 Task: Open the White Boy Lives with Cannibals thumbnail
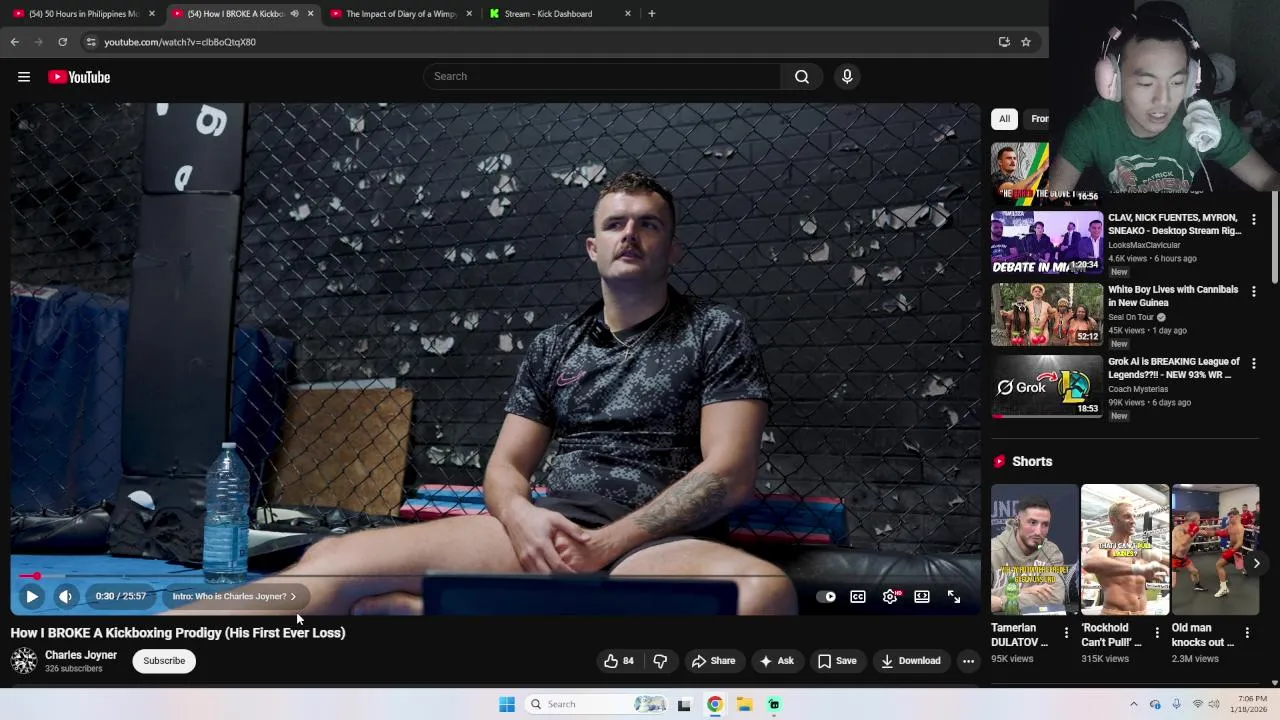[1047, 313]
